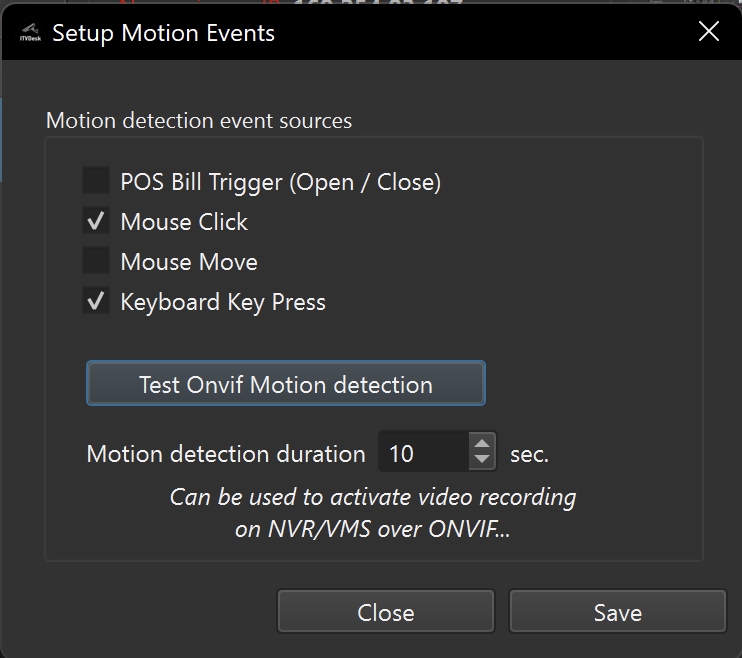Uncheck the Keyboard Key Press checkbox
The image size is (742, 658).
[x=96, y=302]
